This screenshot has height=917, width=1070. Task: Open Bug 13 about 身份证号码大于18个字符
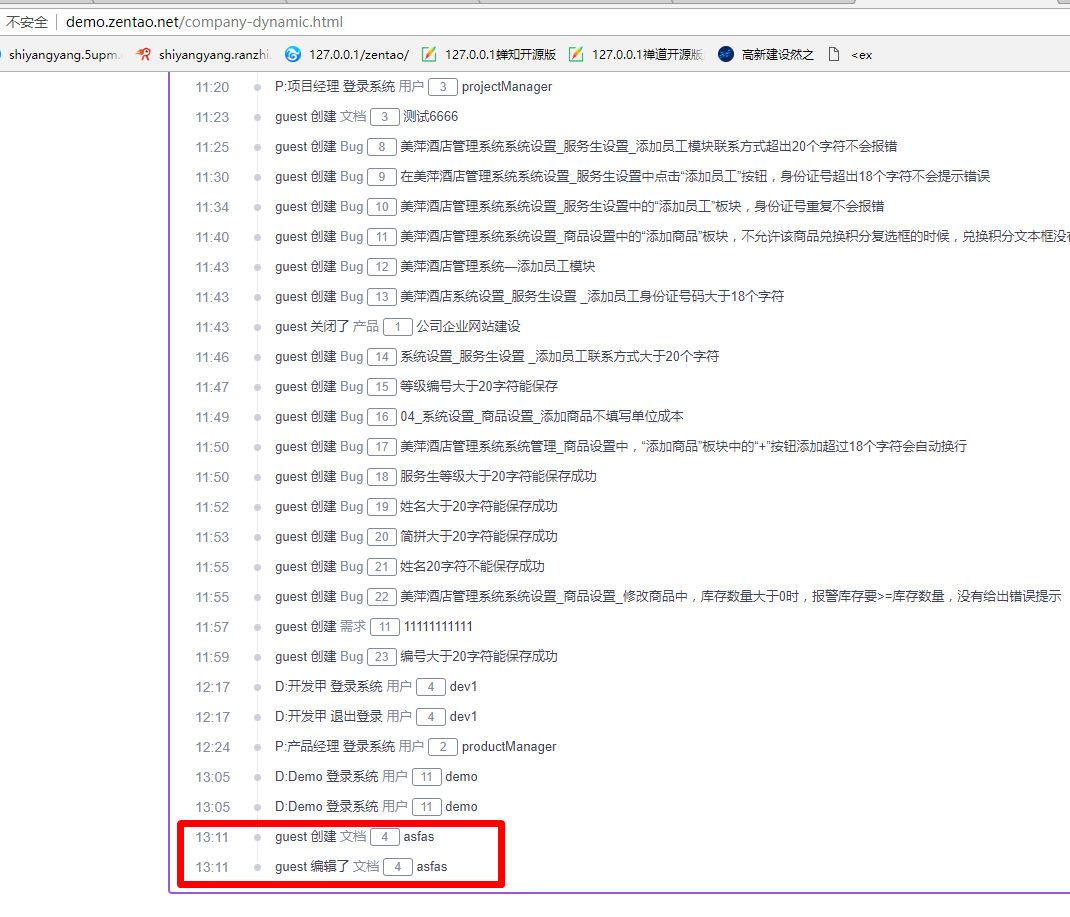592,297
